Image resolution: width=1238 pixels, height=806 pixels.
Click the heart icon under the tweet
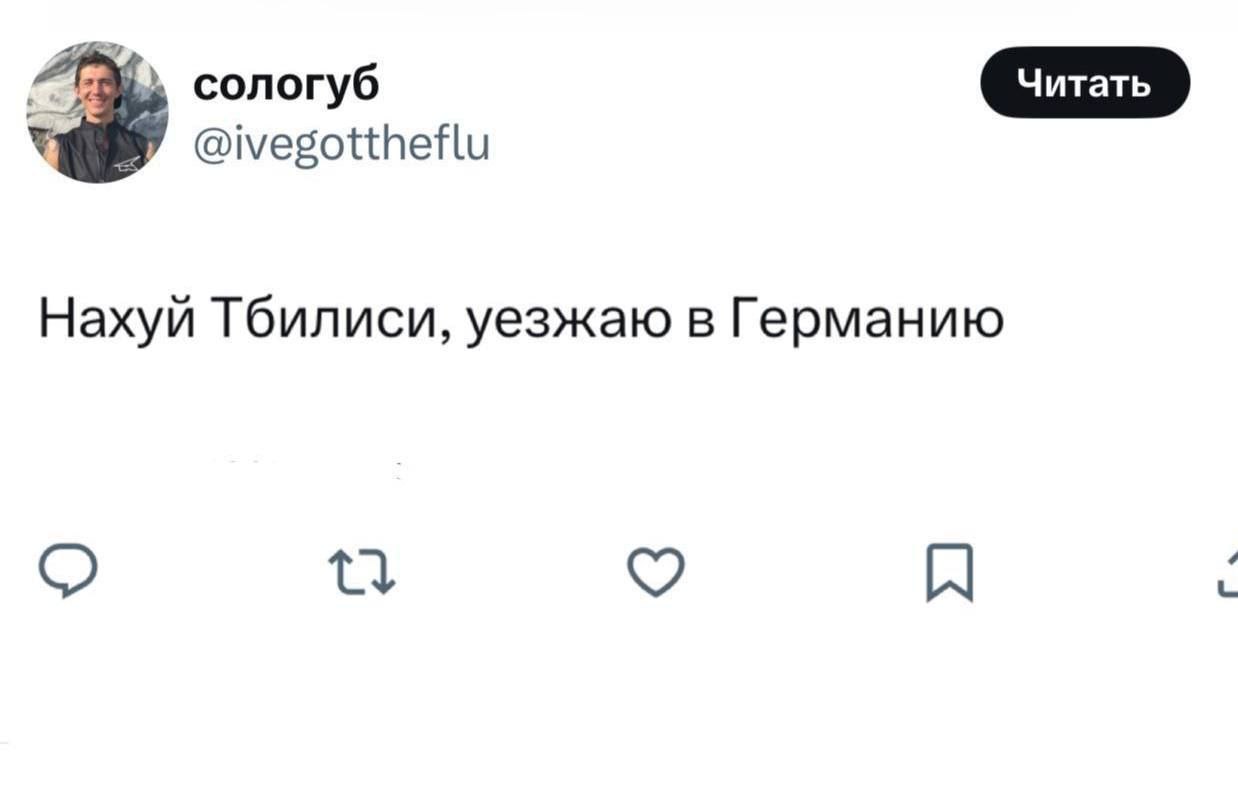[x=656, y=573]
